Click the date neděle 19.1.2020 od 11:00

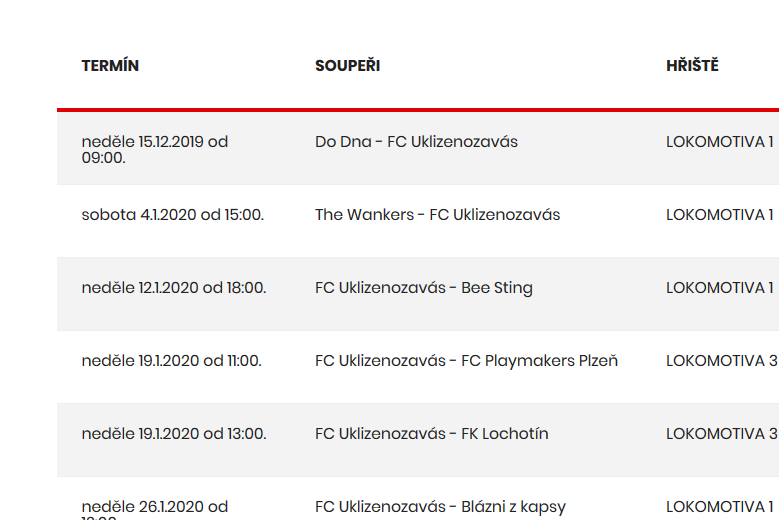coord(171,361)
